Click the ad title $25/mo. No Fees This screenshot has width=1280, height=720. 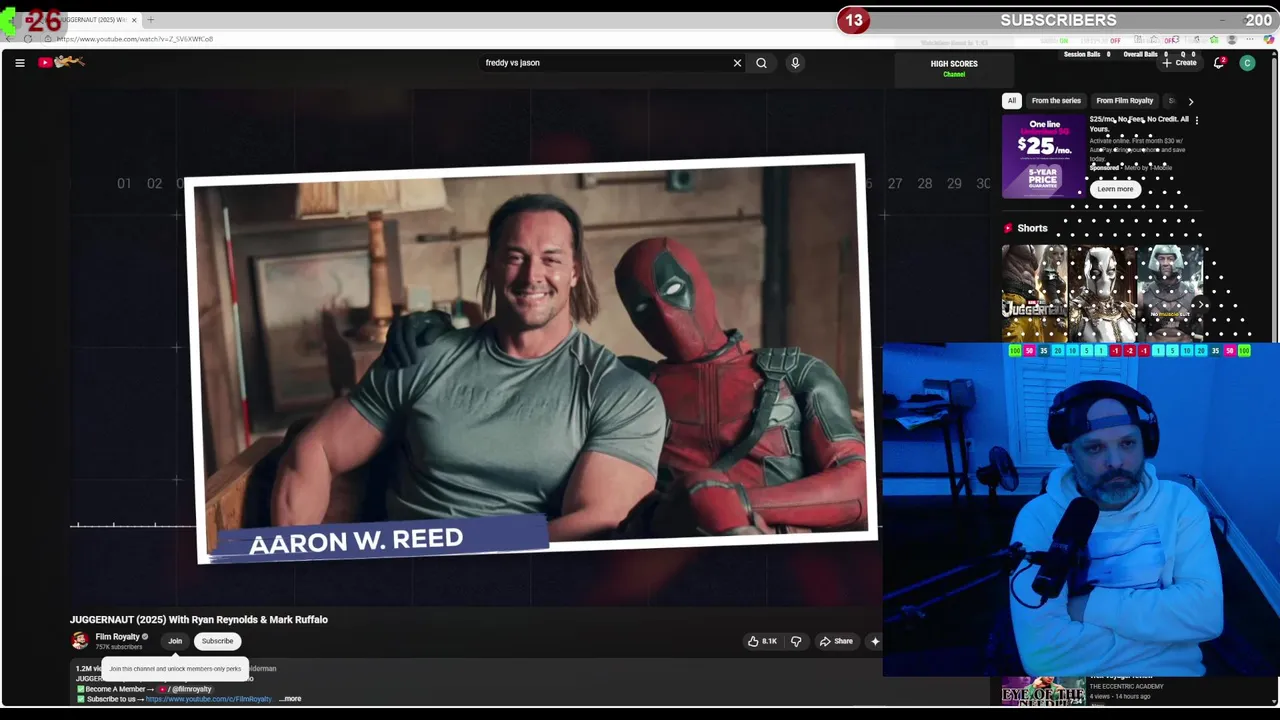pyautogui.click(x=1139, y=123)
